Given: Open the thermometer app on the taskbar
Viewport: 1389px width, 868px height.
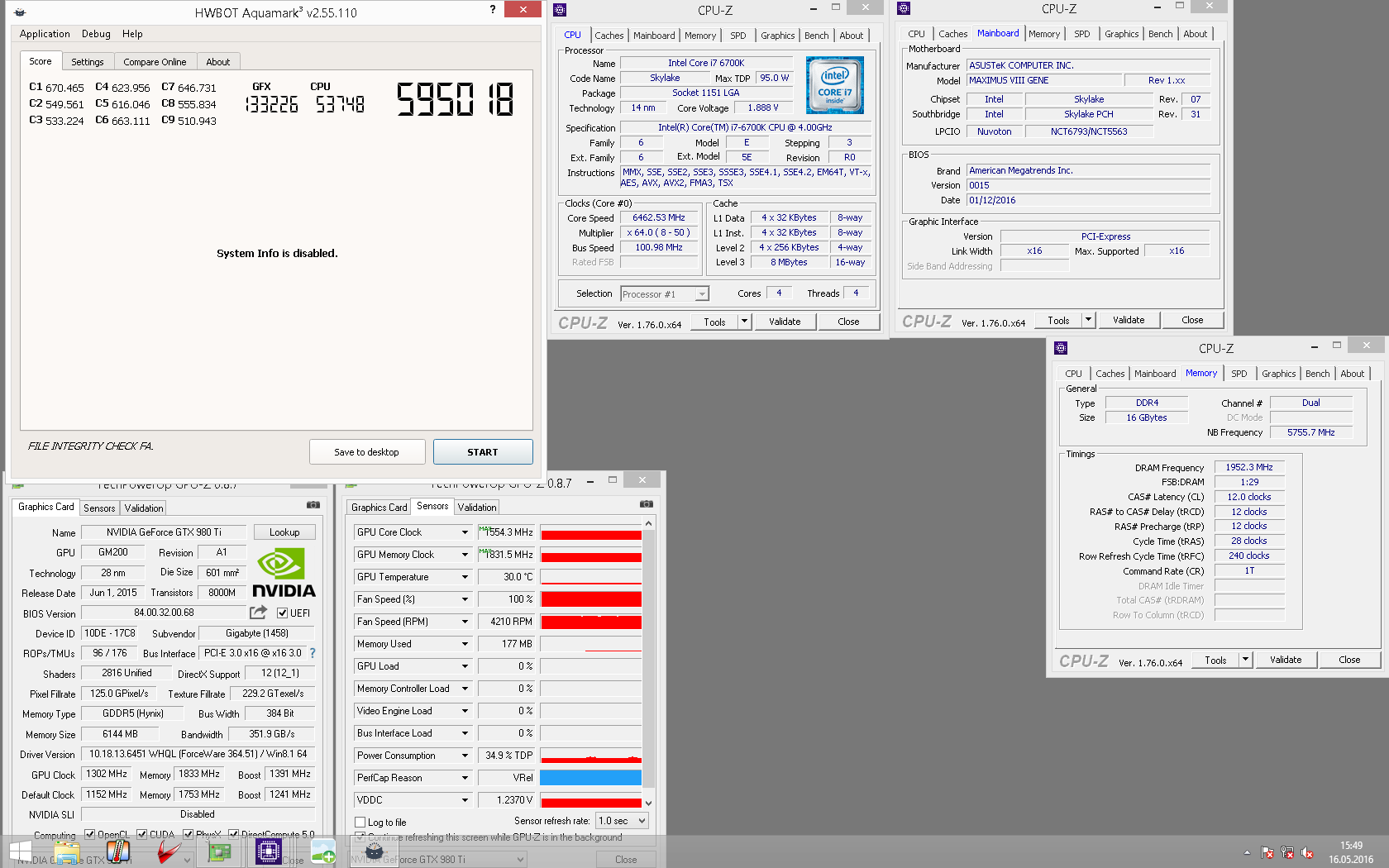Looking at the screenshot, I should pos(117,852).
